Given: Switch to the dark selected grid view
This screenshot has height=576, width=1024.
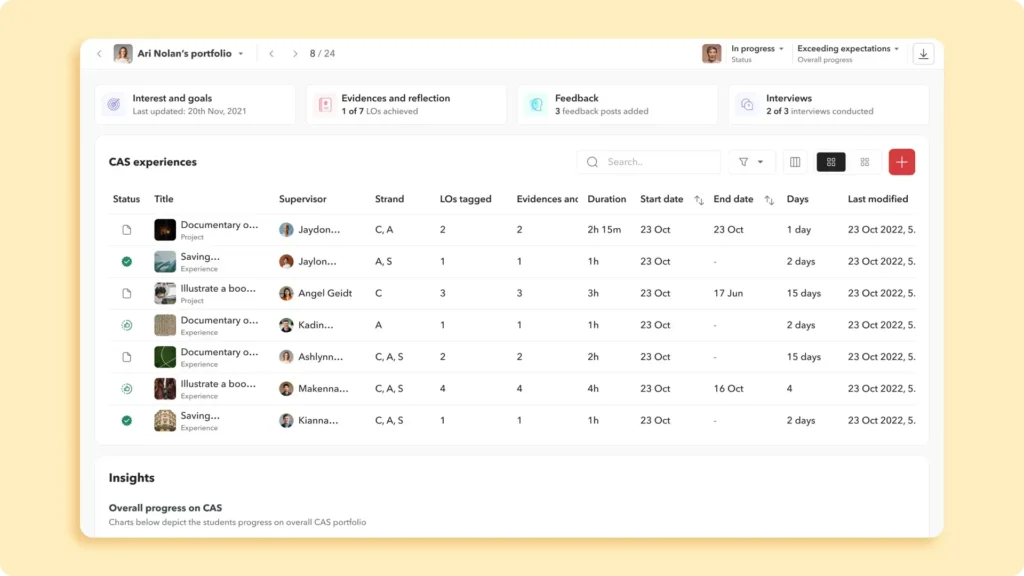Looking at the screenshot, I should click(831, 162).
